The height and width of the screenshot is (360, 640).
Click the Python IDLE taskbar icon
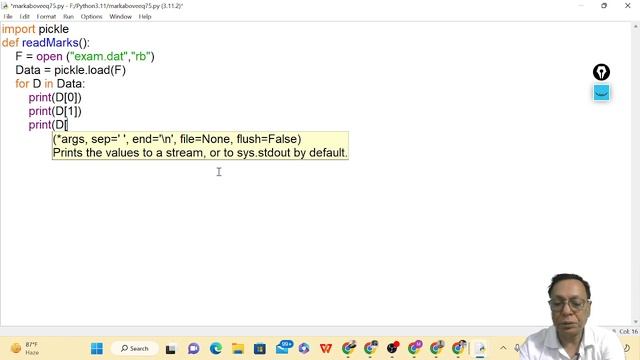pos(480,349)
